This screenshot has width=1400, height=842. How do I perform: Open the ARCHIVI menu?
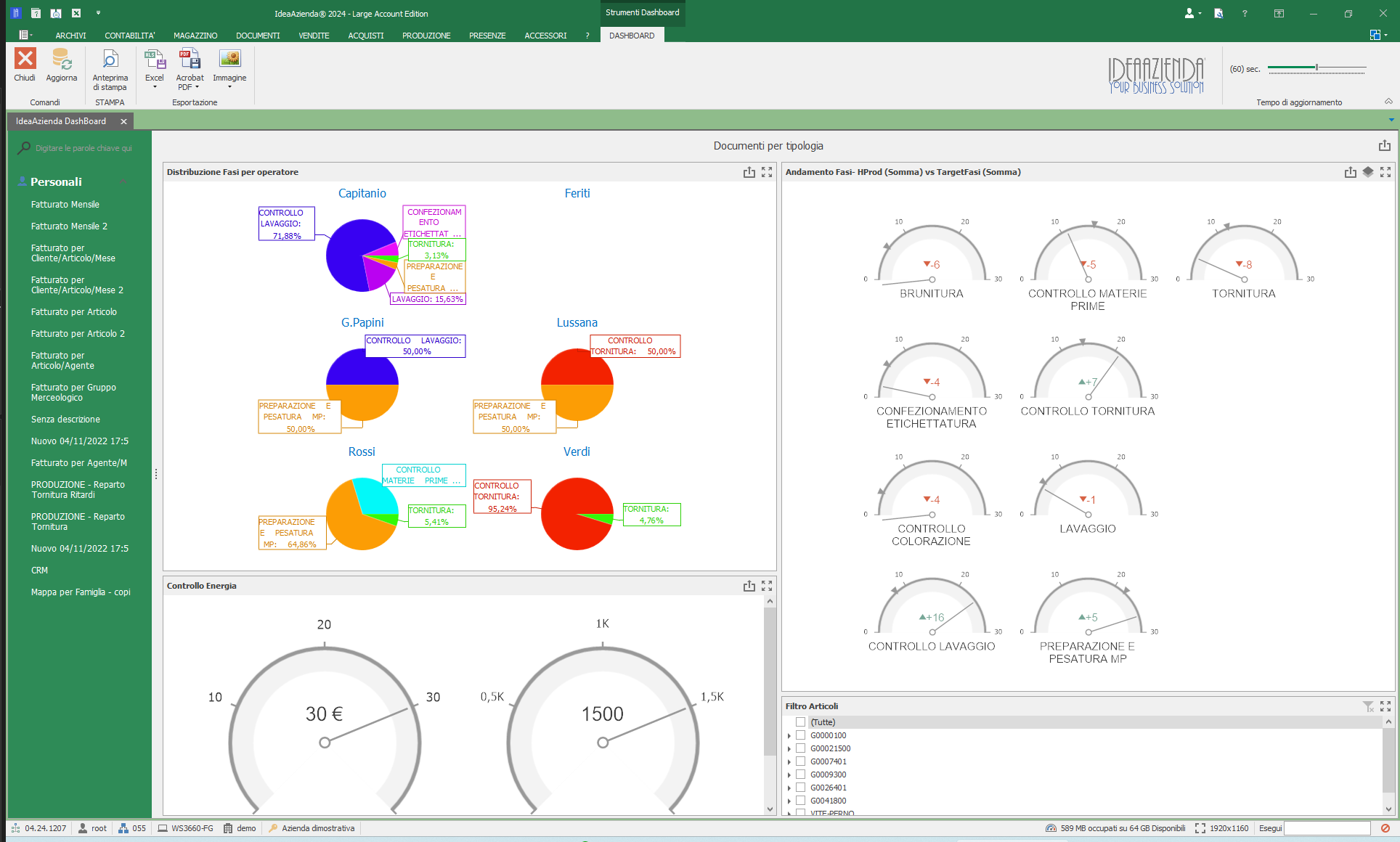pos(70,36)
